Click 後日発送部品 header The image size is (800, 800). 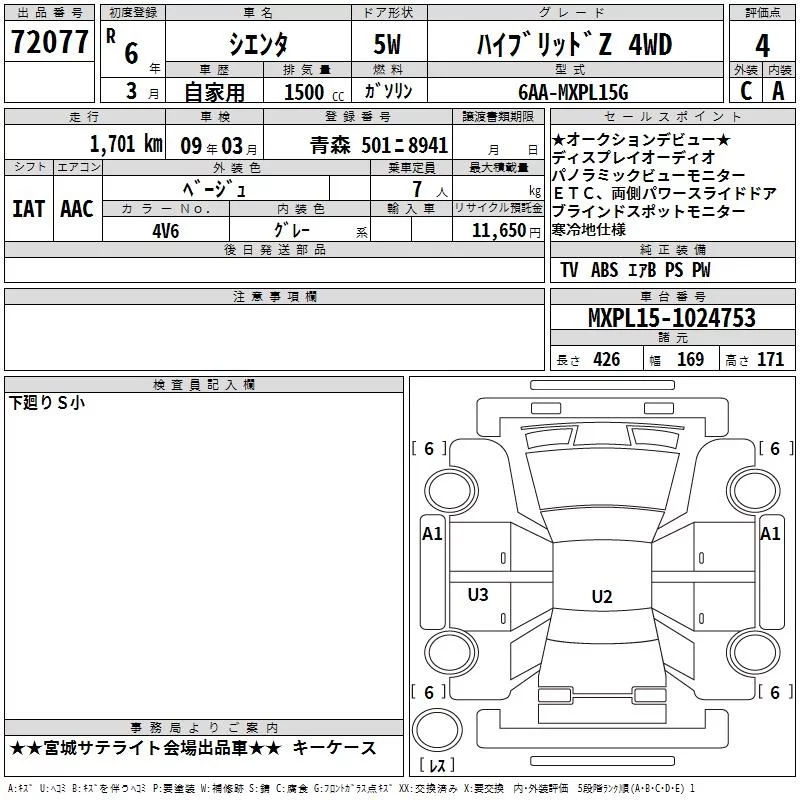click(274, 249)
